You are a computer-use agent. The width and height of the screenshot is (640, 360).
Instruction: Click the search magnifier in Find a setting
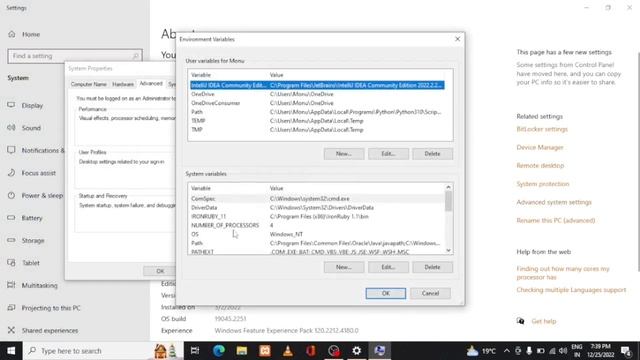point(136,56)
